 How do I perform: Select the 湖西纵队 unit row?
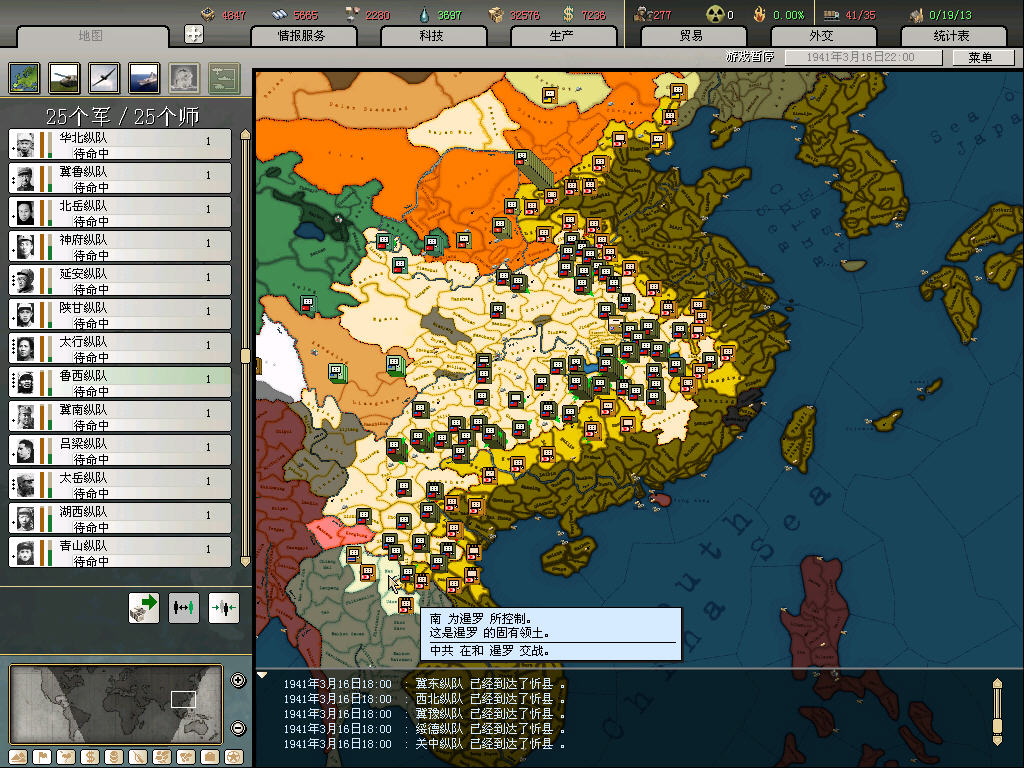[x=120, y=518]
